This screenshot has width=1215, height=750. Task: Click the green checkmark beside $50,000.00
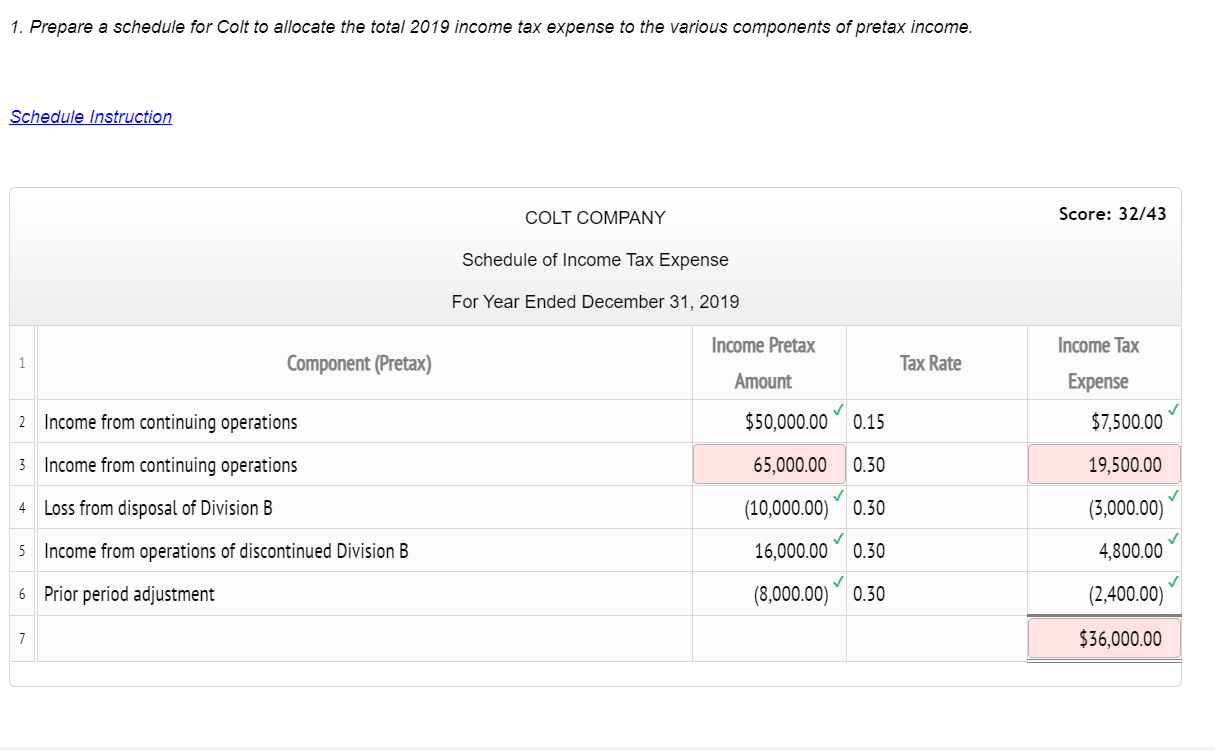[x=839, y=412]
